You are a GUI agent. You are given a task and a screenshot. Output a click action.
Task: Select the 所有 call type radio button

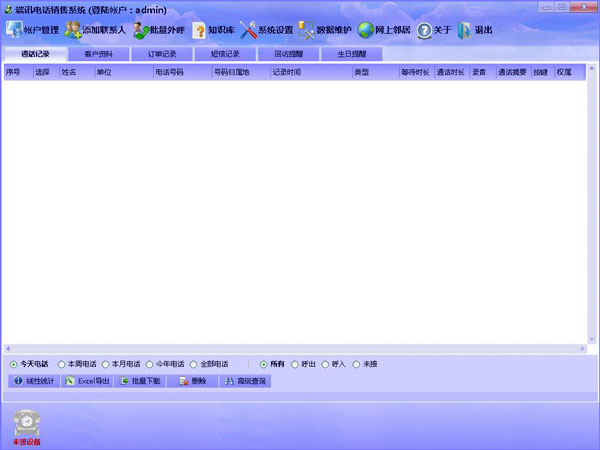[x=263, y=364]
